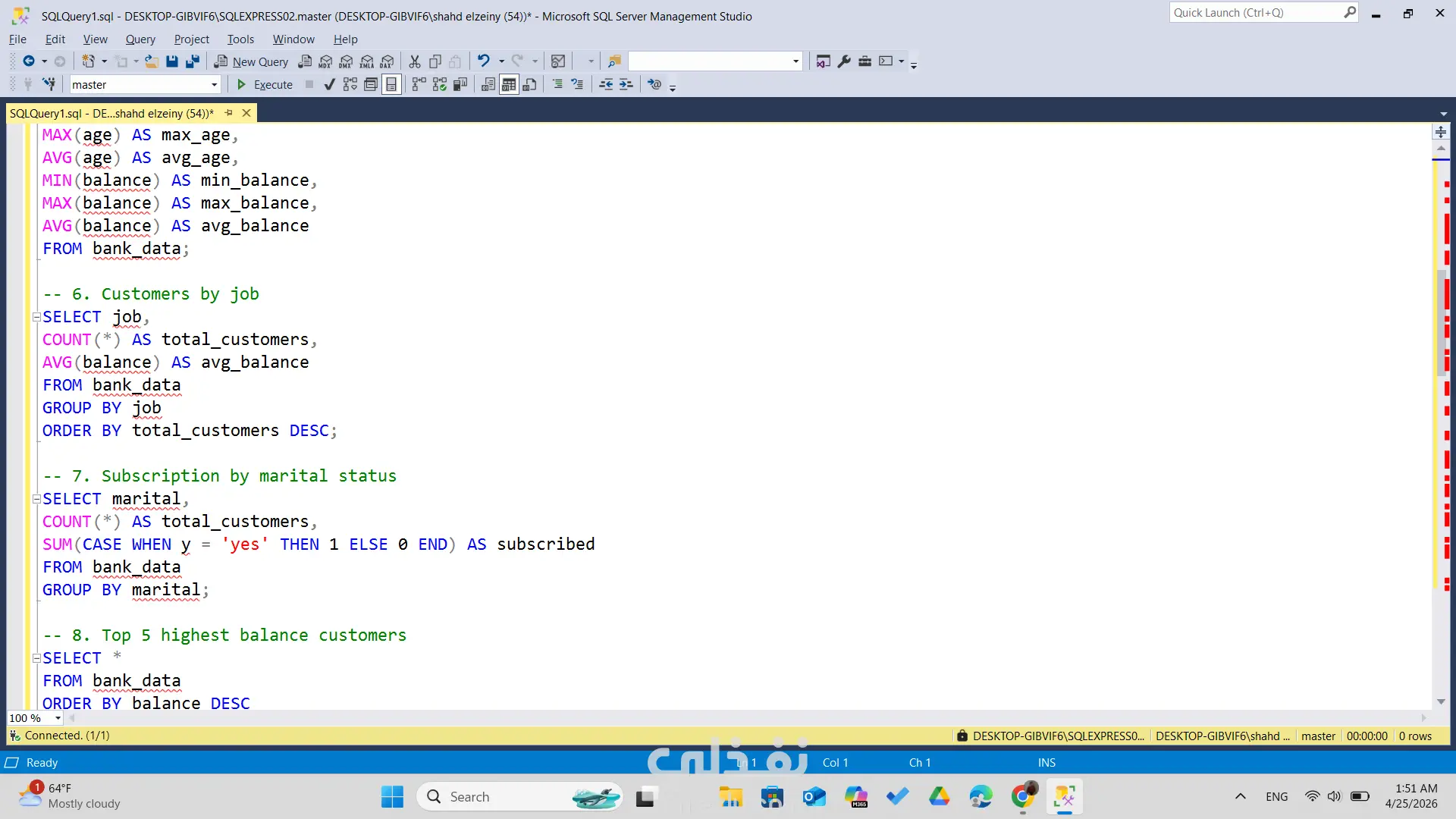Click the Save All icon
The width and height of the screenshot is (1456, 819).
tap(193, 61)
